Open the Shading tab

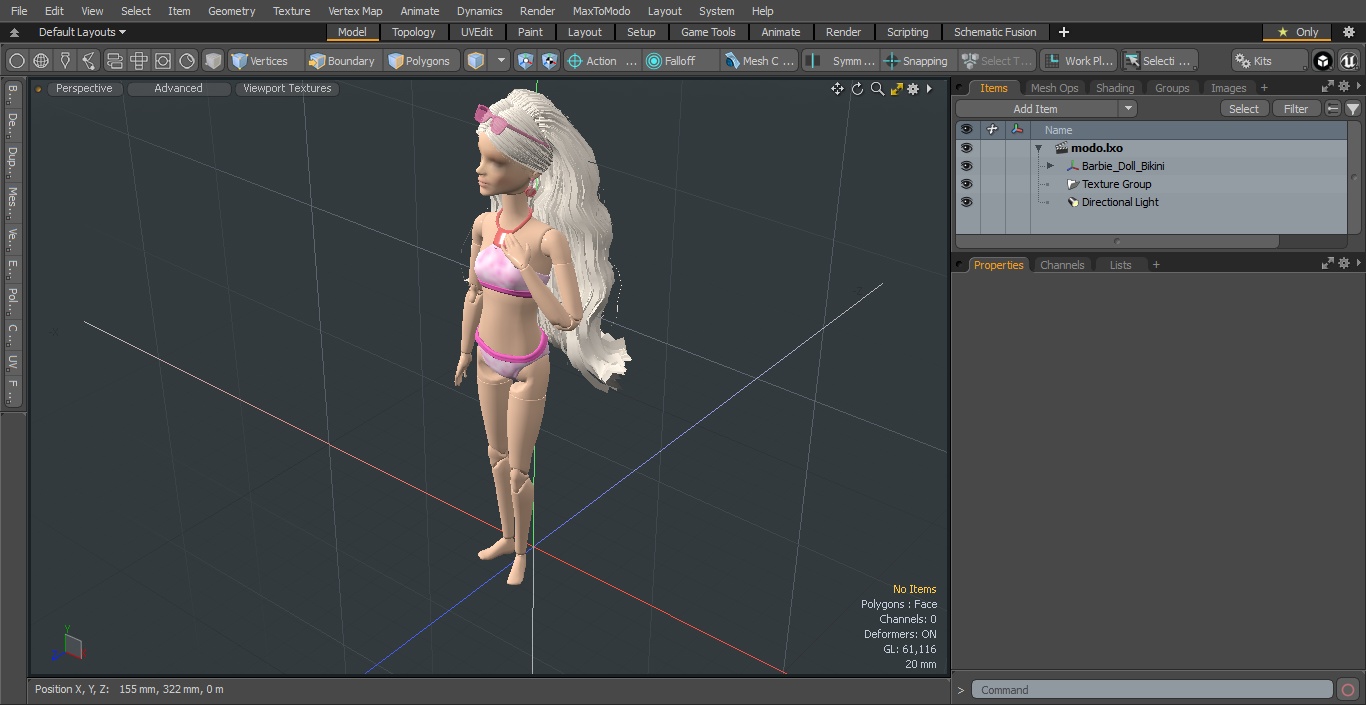pyautogui.click(x=1115, y=88)
